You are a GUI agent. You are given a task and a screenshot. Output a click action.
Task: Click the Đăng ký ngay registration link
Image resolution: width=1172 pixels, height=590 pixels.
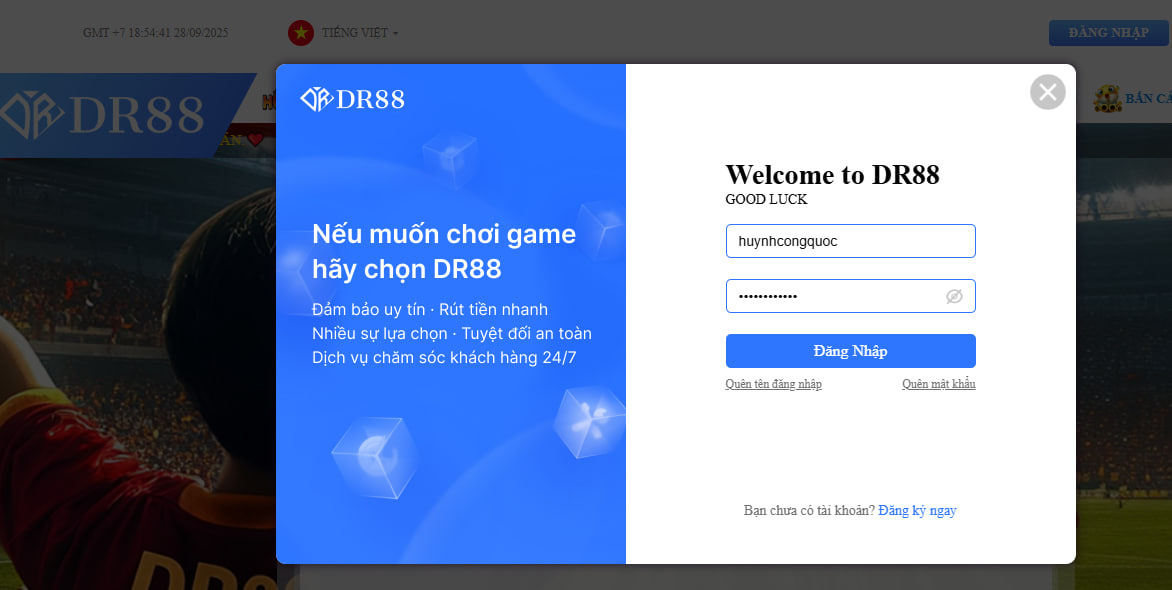coord(917,510)
